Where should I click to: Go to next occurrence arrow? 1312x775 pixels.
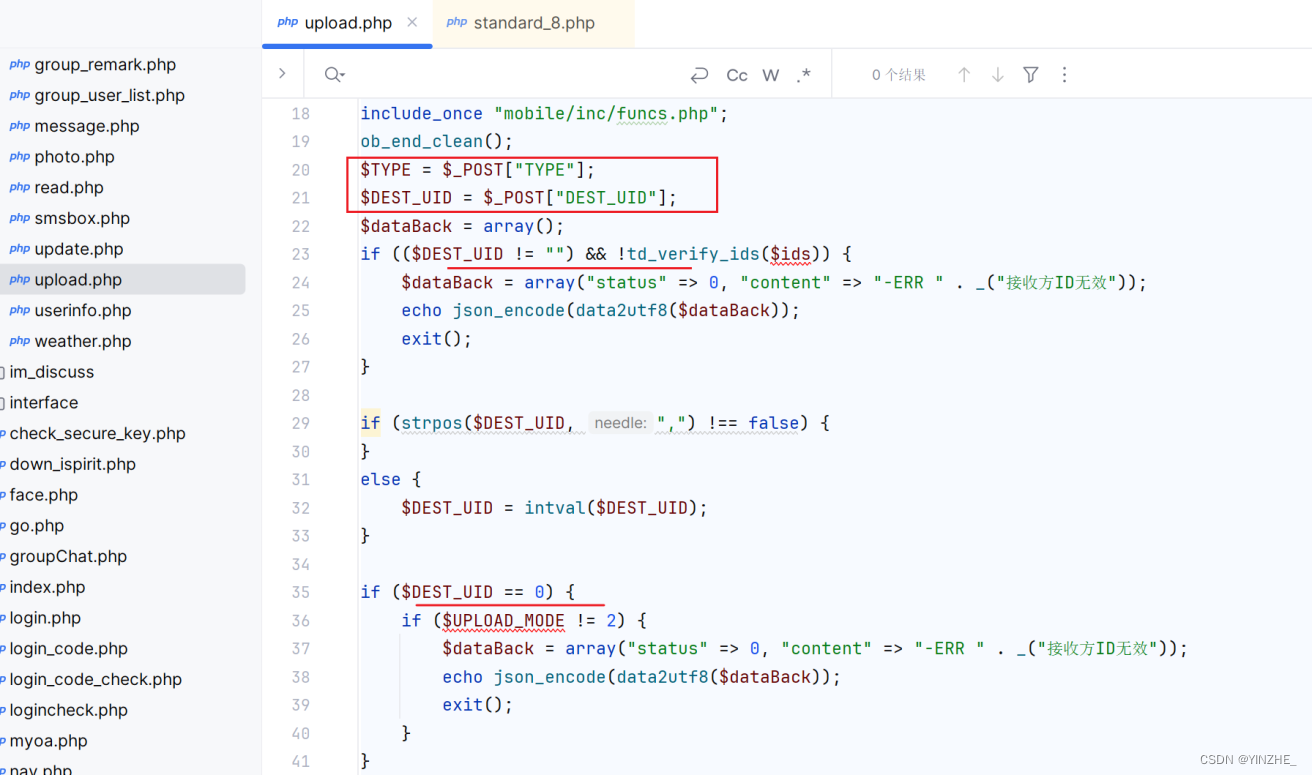tap(997, 75)
